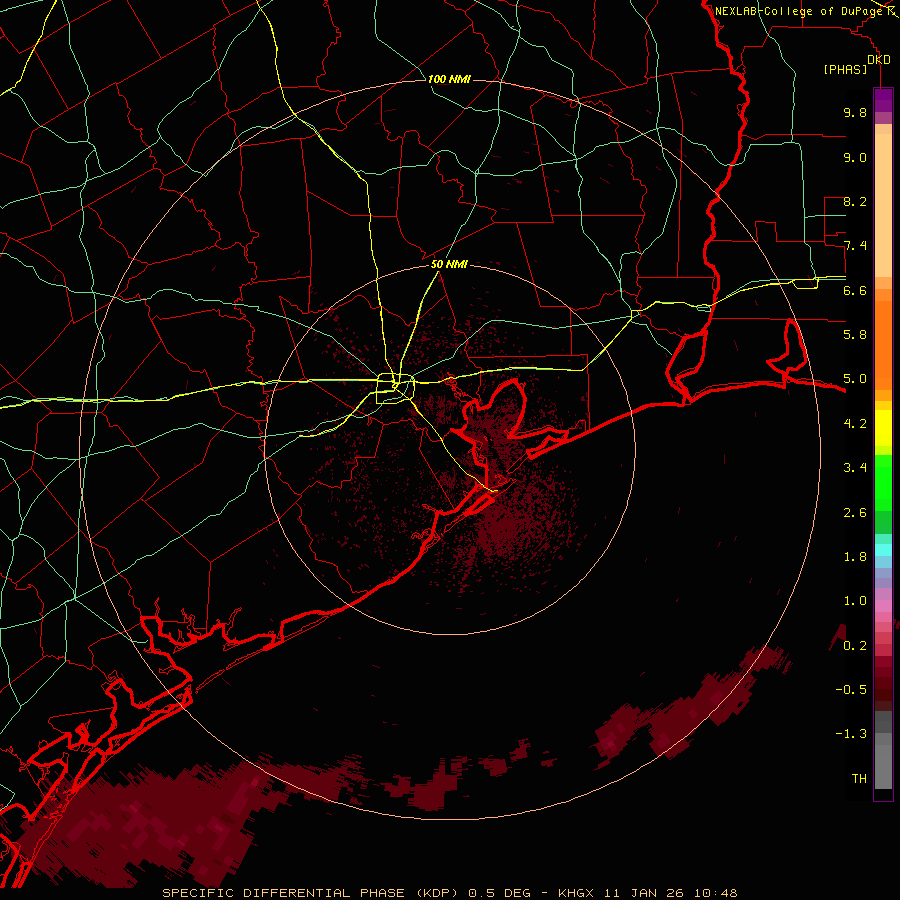This screenshot has height=900, width=900.
Task: Select the 9.0 scale value
Action: point(855,157)
